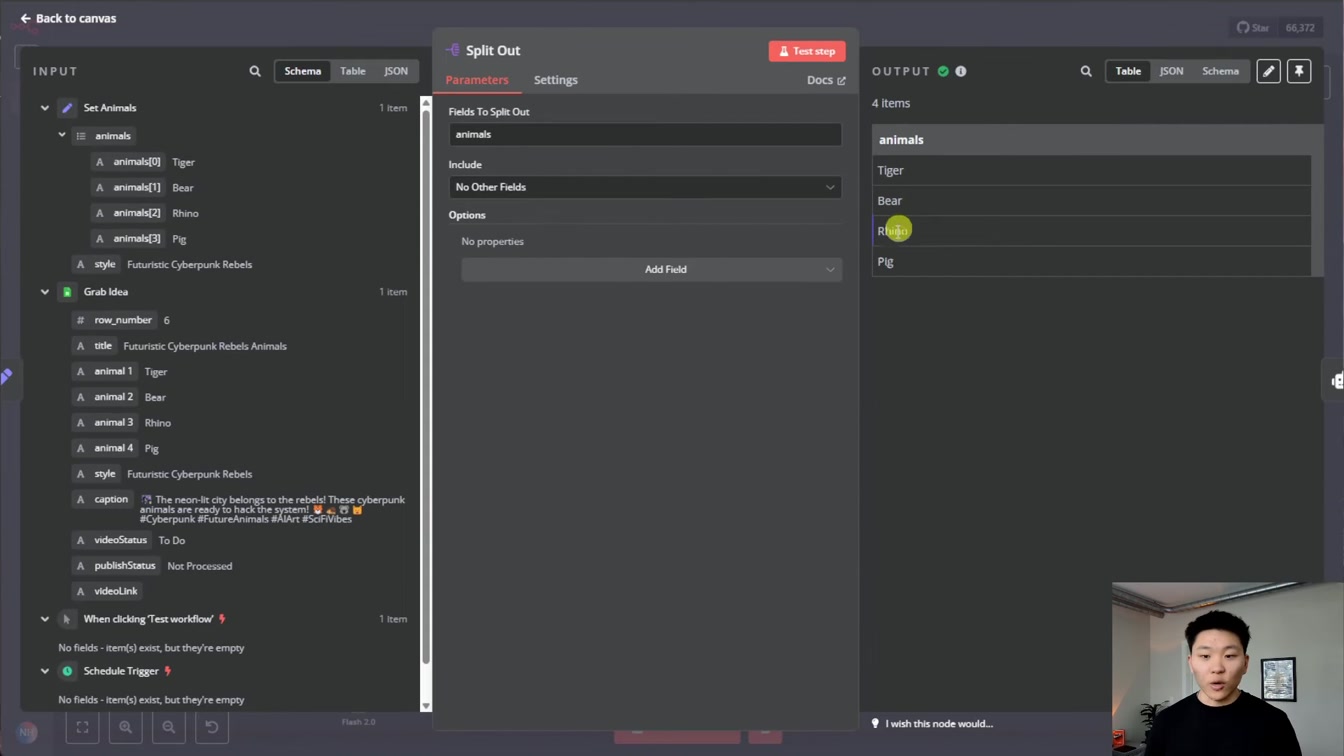Click the edit output pencil icon
This screenshot has height=756, width=1344.
(1268, 71)
